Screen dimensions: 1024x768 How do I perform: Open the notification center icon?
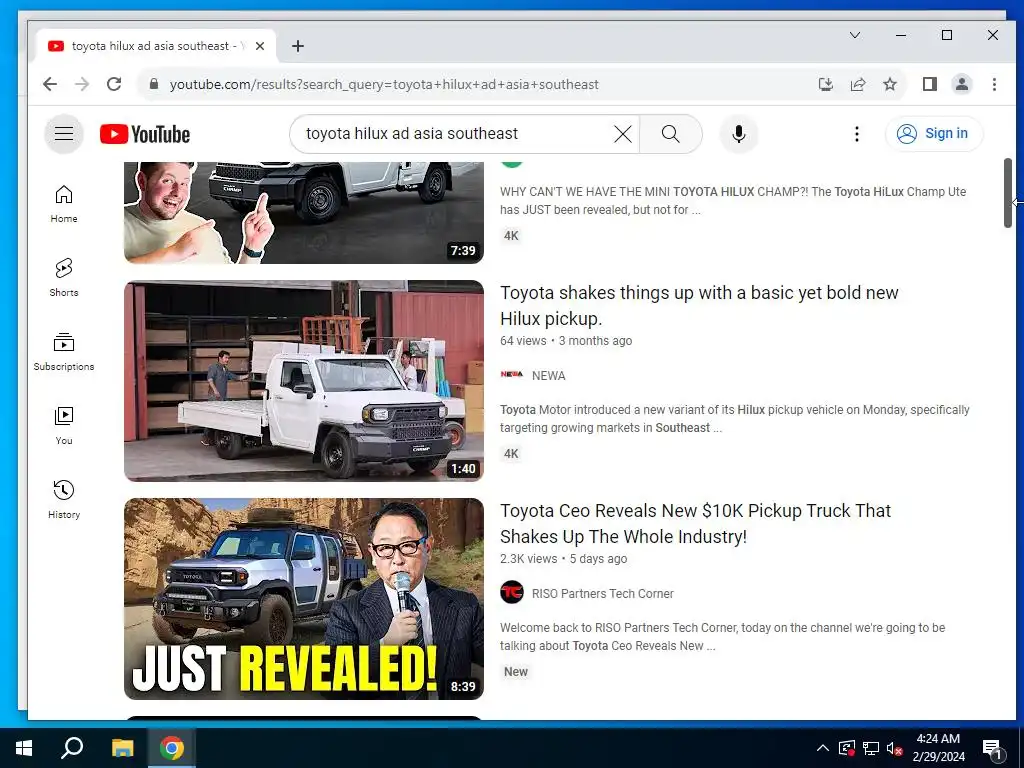coord(992,748)
